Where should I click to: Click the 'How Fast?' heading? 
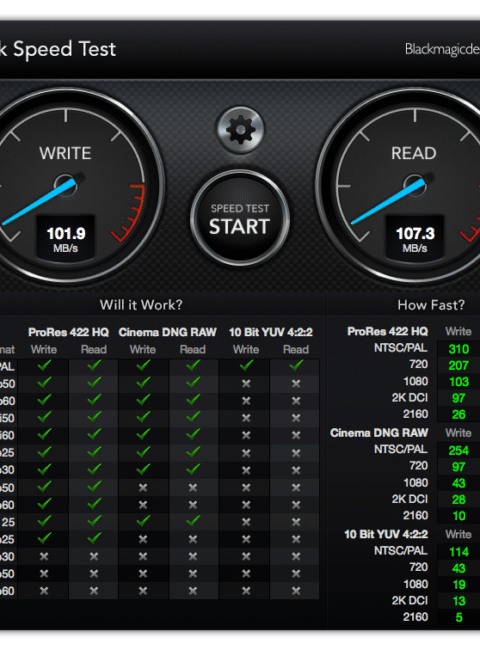431,305
